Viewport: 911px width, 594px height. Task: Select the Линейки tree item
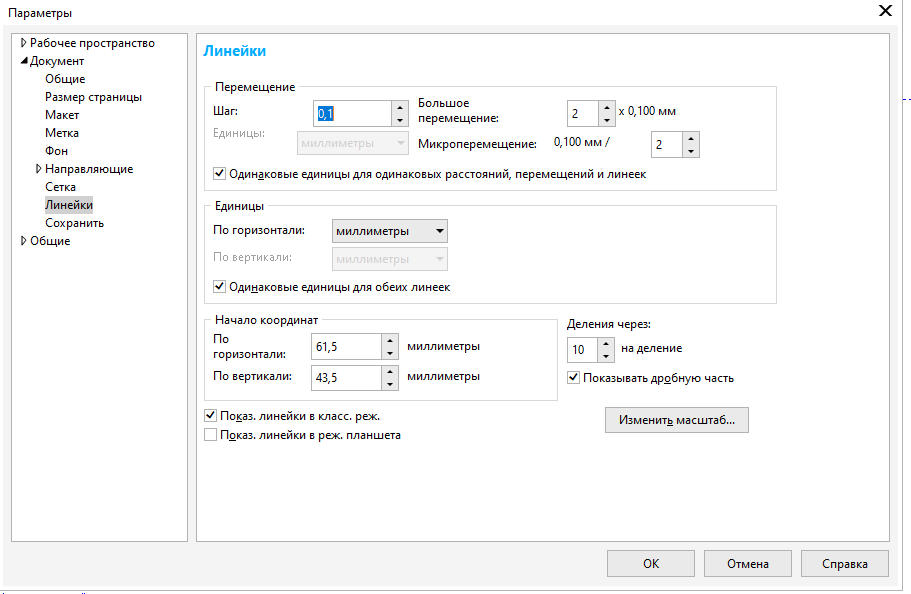69,205
